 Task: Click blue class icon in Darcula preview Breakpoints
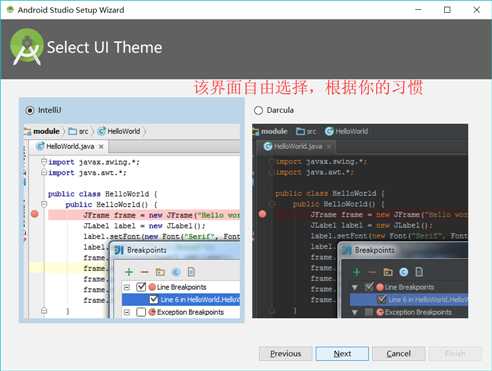[404, 272]
